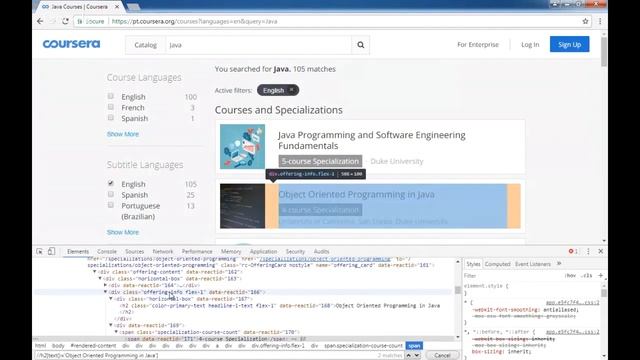Image resolution: width=640 pixels, height=360 pixels.
Task: Check the Spanish subtitle language box
Action: (x=111, y=194)
